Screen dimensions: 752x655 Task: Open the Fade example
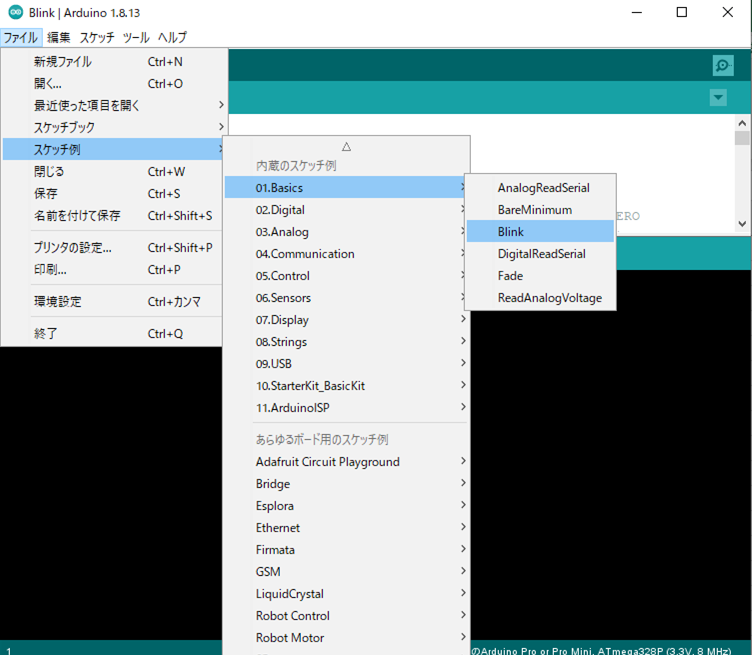click(x=540, y=276)
